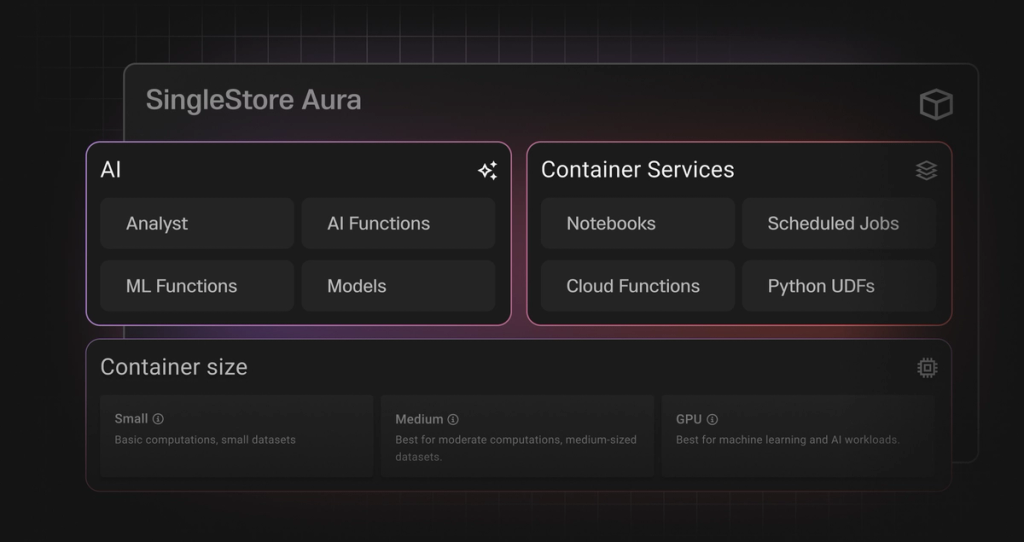Select the Python UDFs tile
The image size is (1024, 542).
click(x=839, y=286)
